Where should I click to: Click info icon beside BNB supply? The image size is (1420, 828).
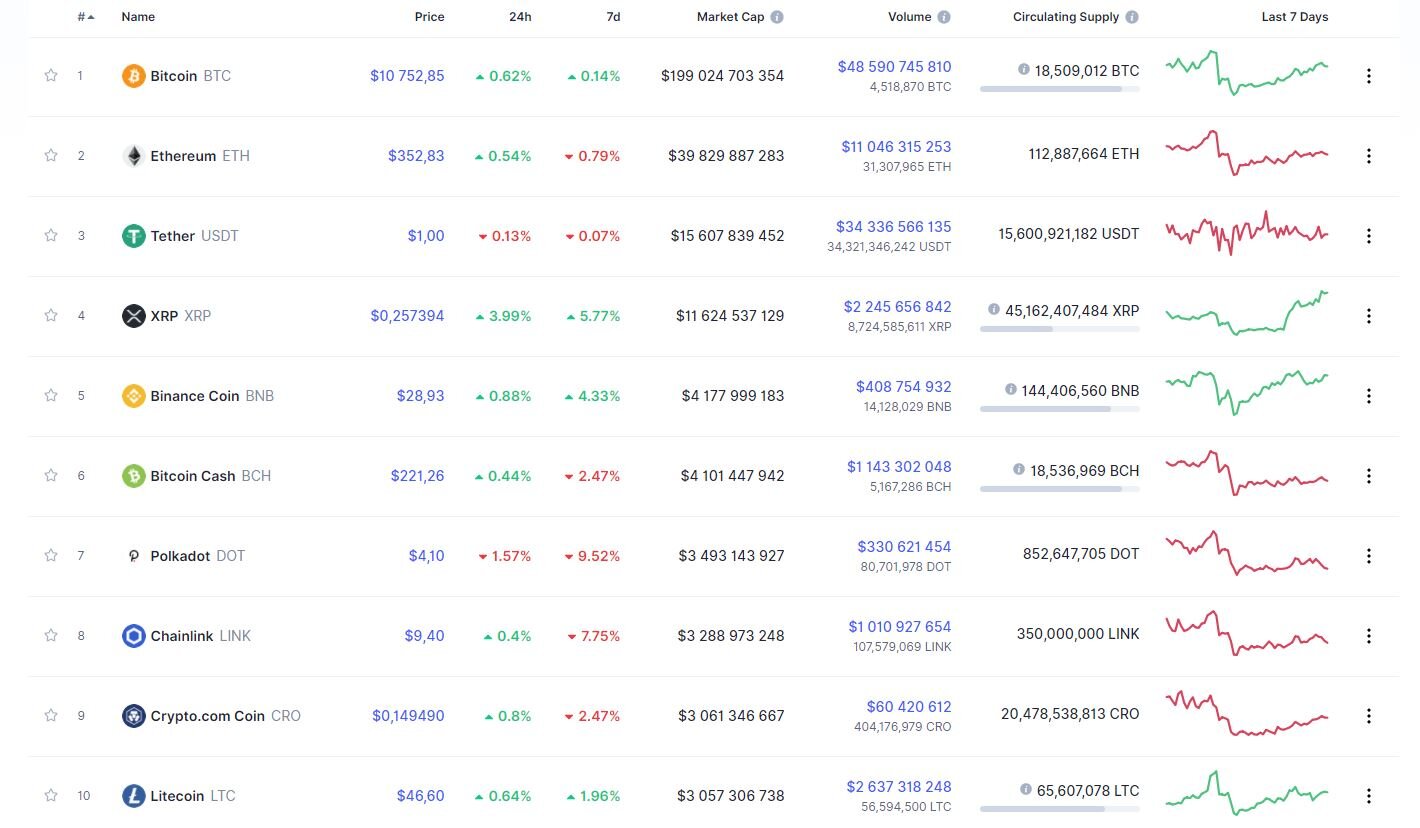[1011, 389]
